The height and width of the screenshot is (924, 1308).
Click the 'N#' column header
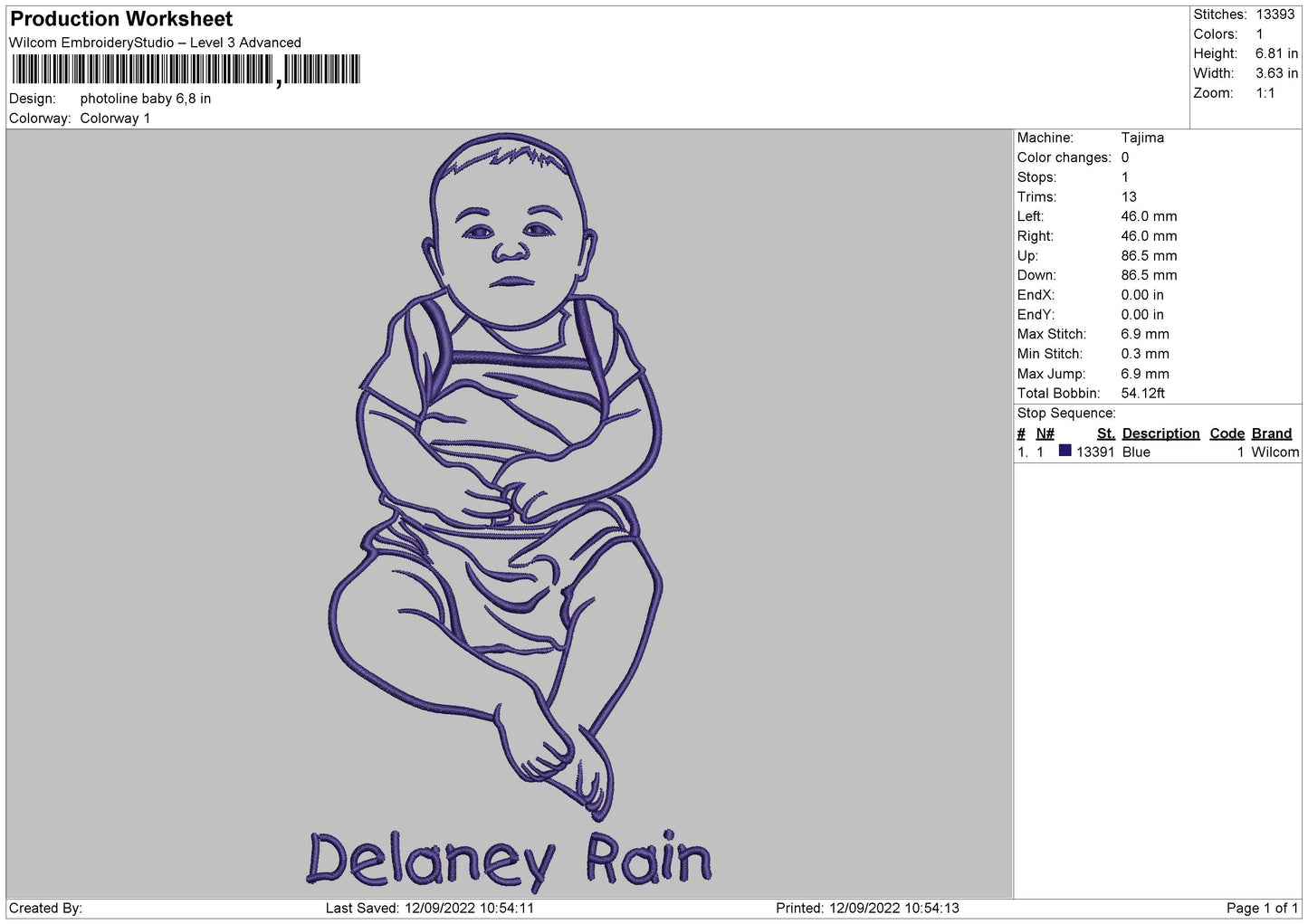[x=1045, y=433]
